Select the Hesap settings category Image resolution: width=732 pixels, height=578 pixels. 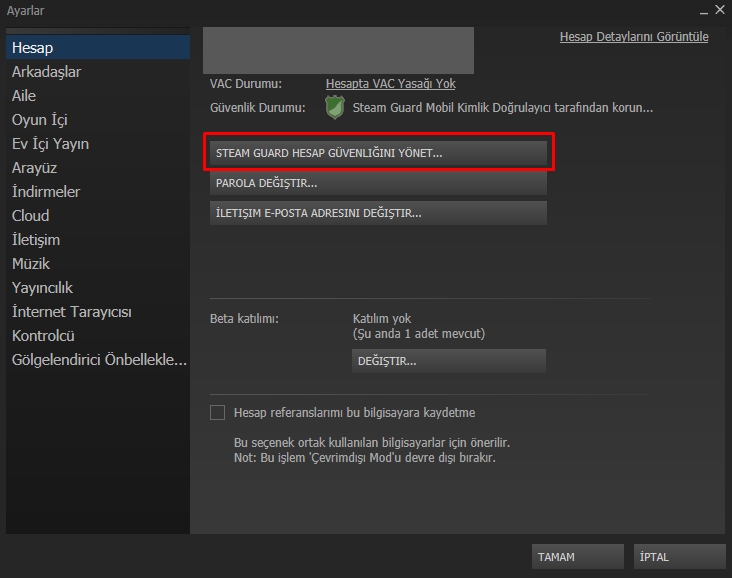click(98, 48)
